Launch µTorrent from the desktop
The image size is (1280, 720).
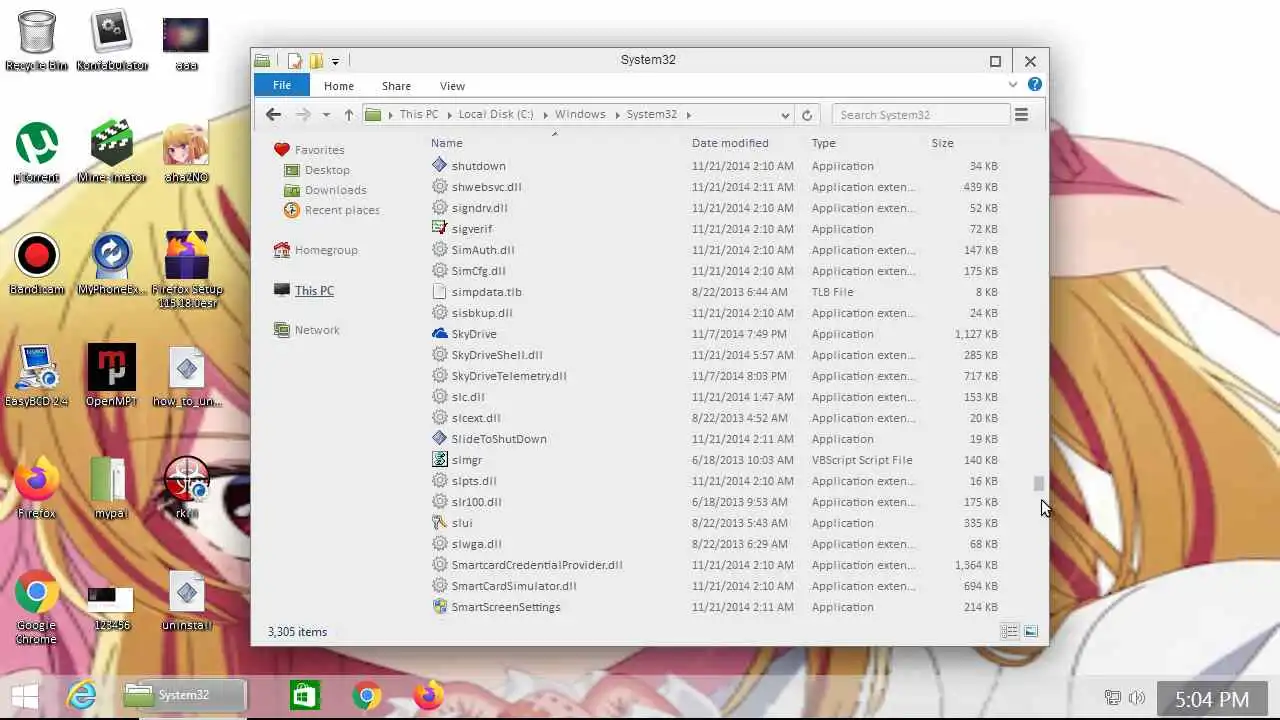pyautogui.click(x=37, y=152)
